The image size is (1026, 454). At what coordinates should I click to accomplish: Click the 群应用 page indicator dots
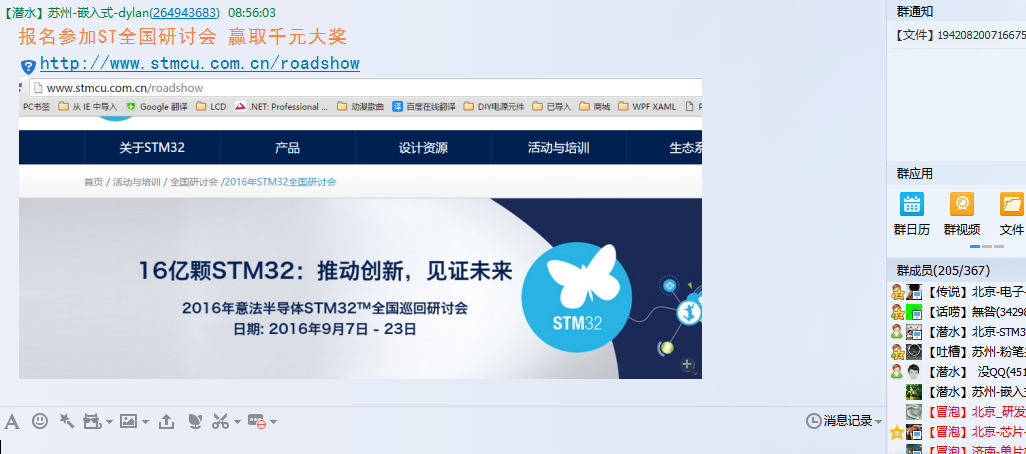(x=987, y=247)
